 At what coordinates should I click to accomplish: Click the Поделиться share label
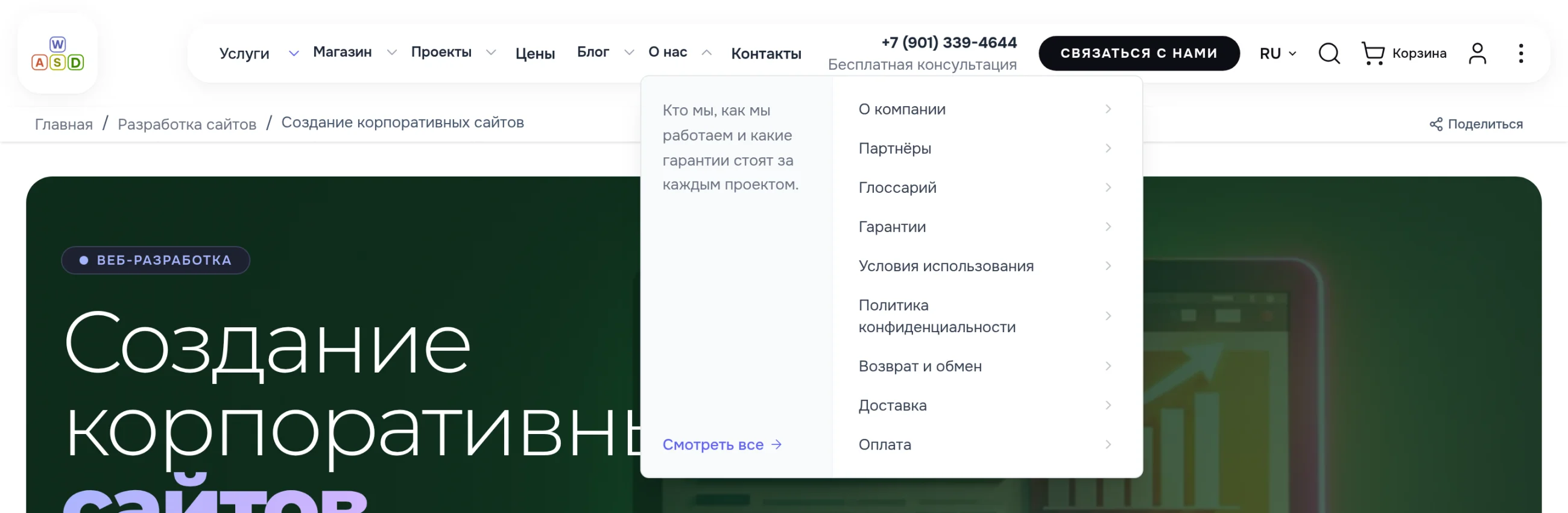1485,124
